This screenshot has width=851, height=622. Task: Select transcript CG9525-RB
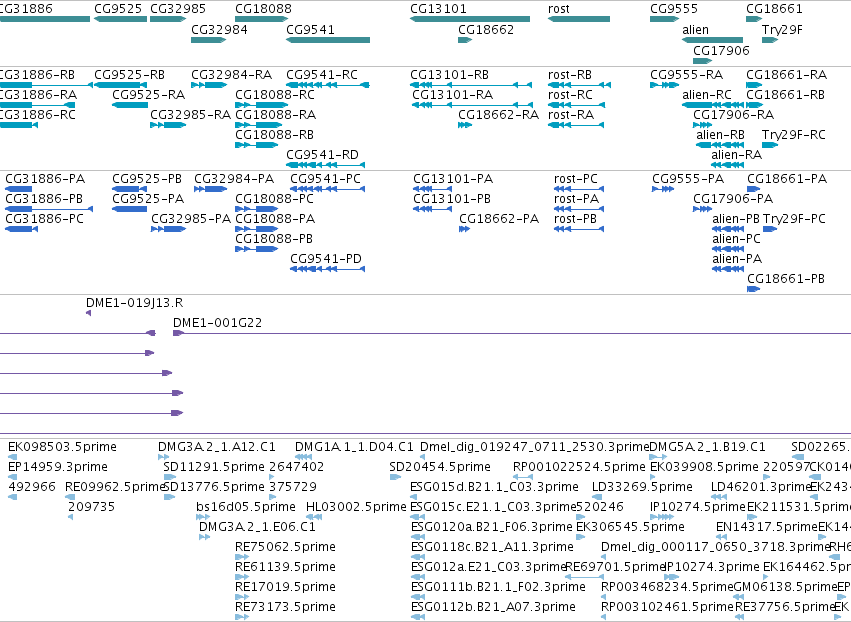[120, 85]
